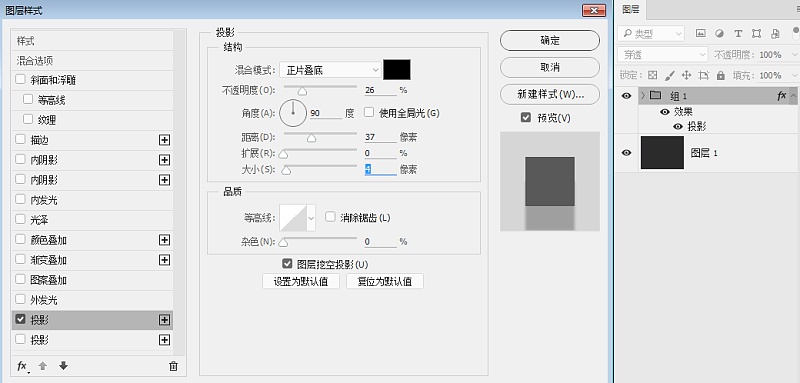Image resolution: width=800 pixels, height=383 pixels.
Task: Filter layers by pixel layer icon
Action: pyautogui.click(x=701, y=33)
